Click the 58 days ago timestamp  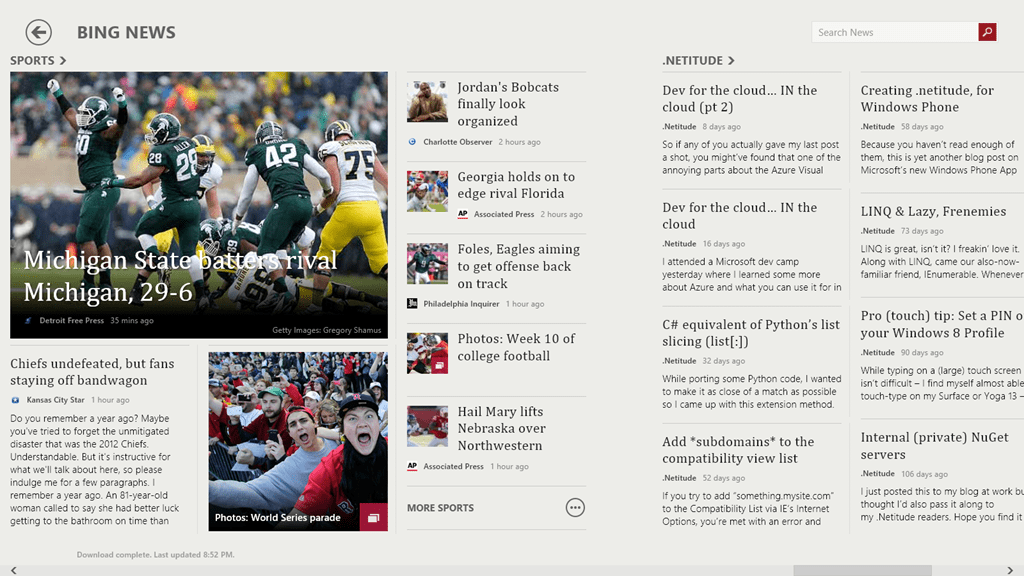[921, 127]
